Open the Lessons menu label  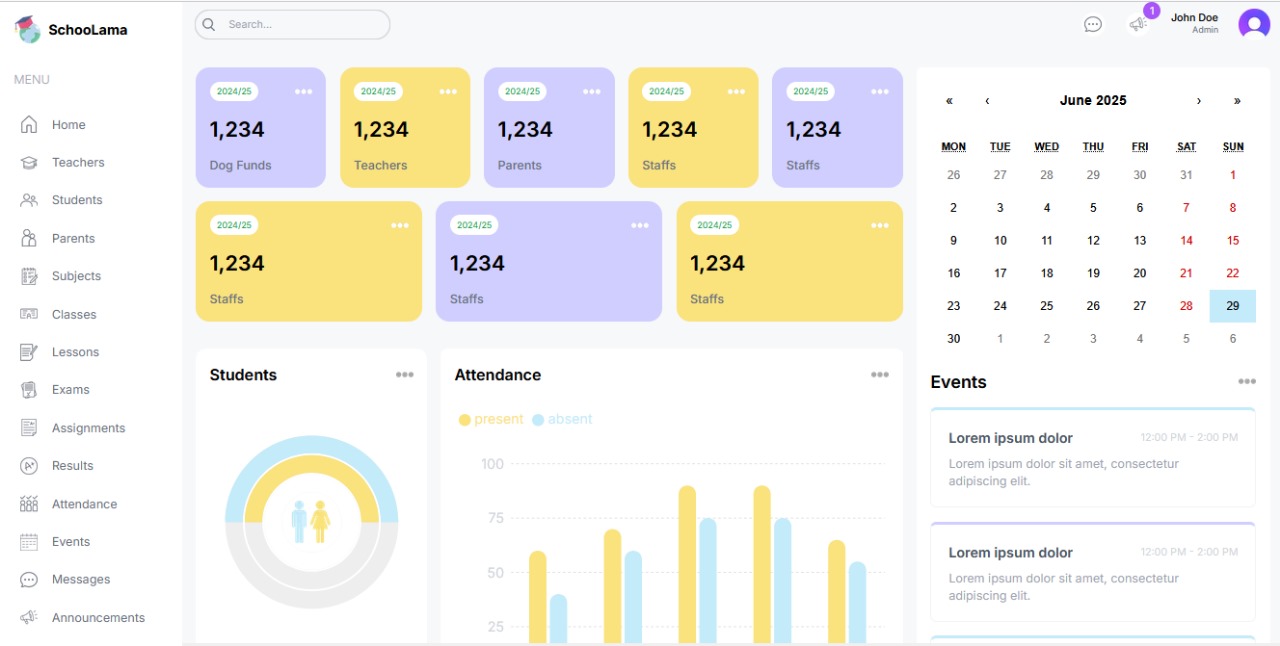point(76,352)
